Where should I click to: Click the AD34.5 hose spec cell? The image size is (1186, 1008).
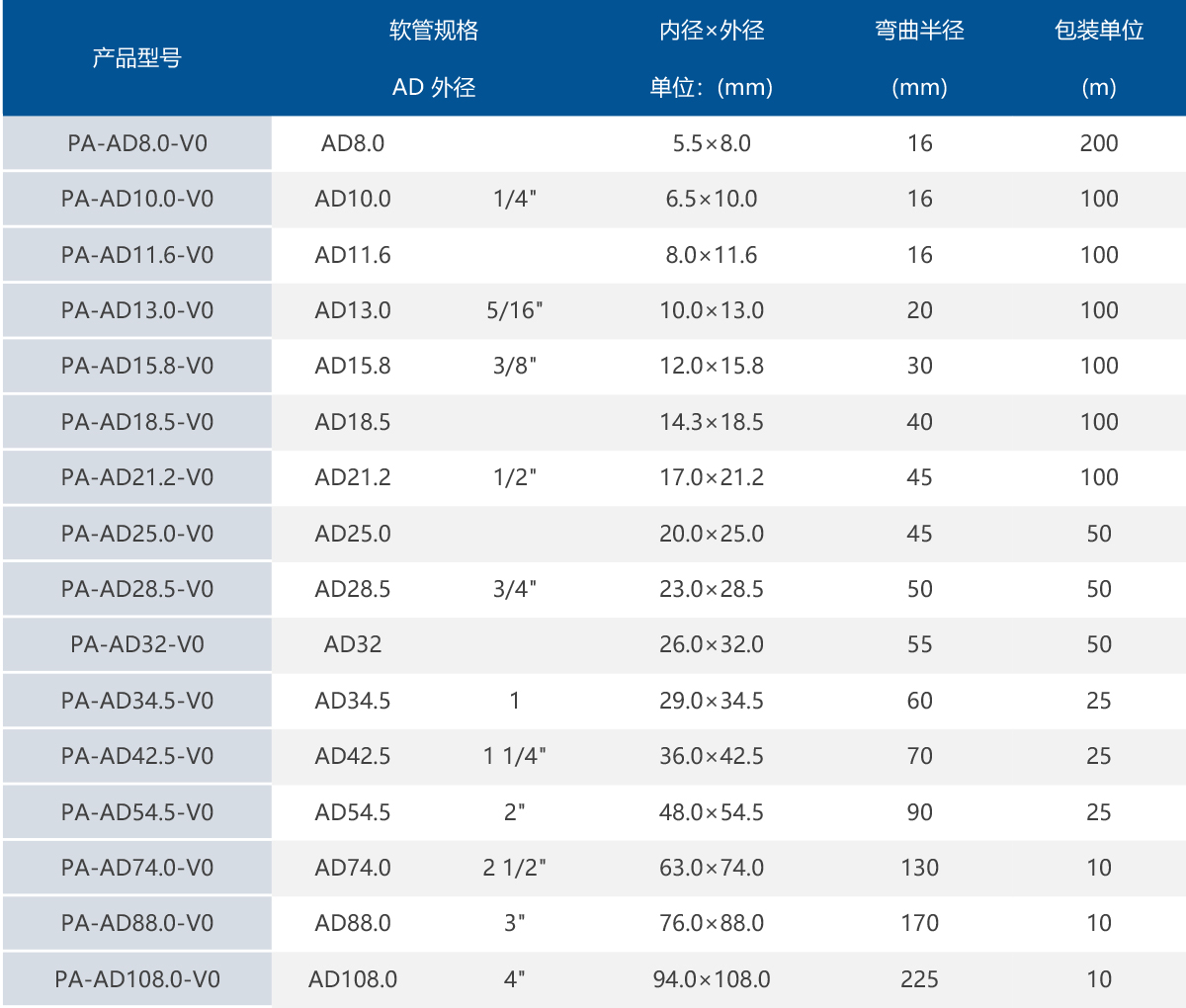coord(353,701)
